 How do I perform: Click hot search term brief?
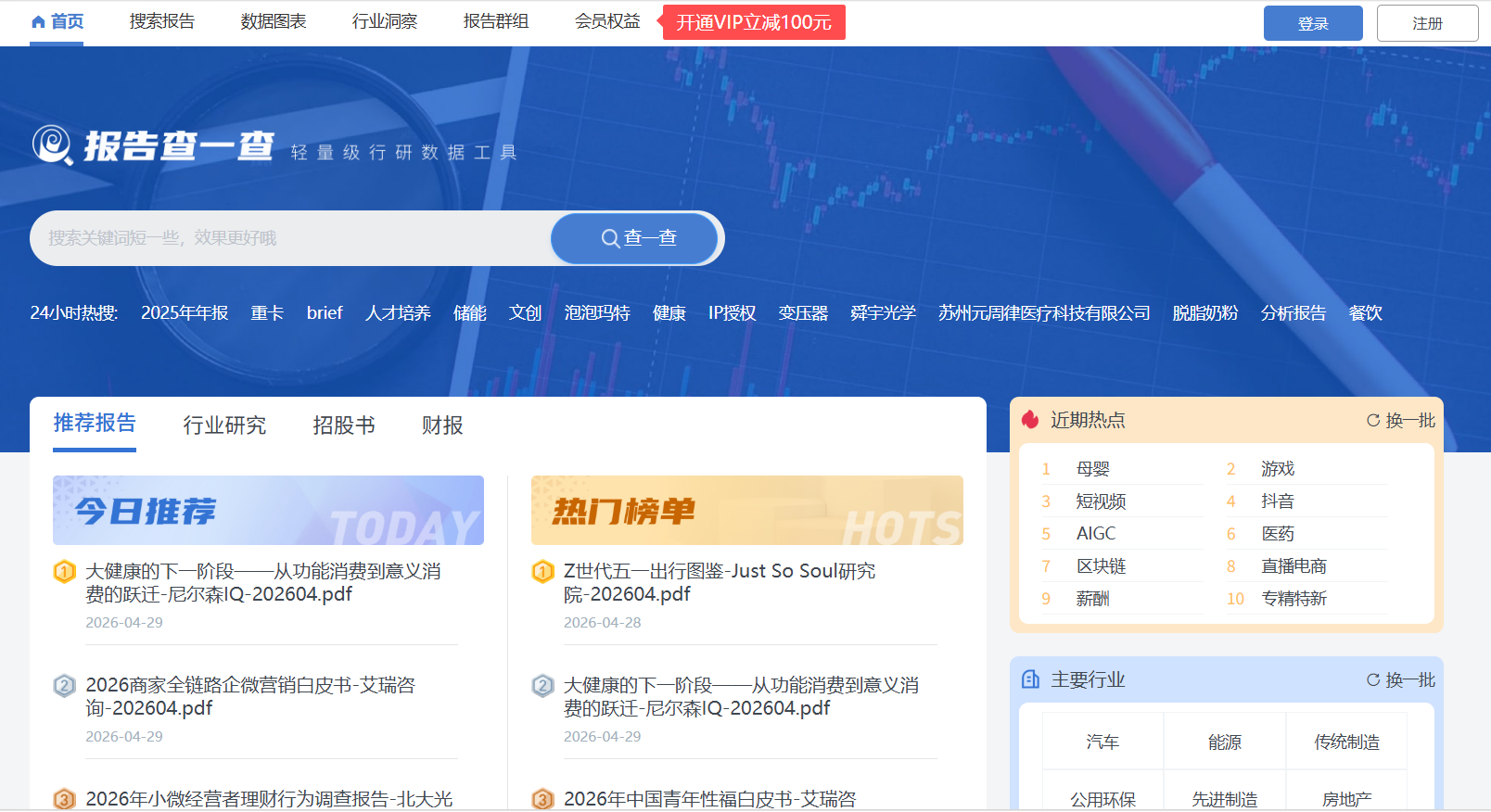(x=325, y=313)
